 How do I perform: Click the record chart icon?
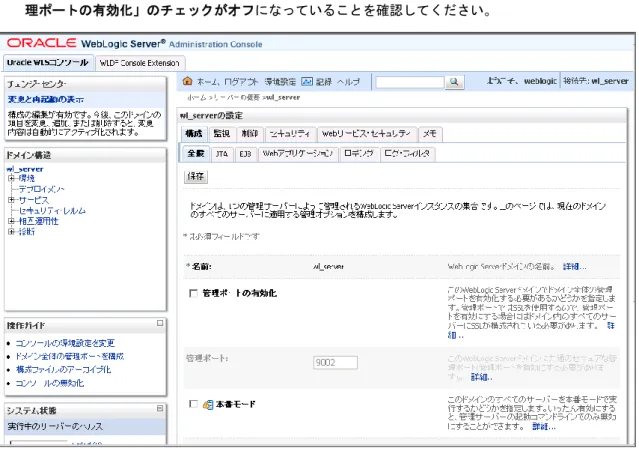pyautogui.click(x=306, y=81)
